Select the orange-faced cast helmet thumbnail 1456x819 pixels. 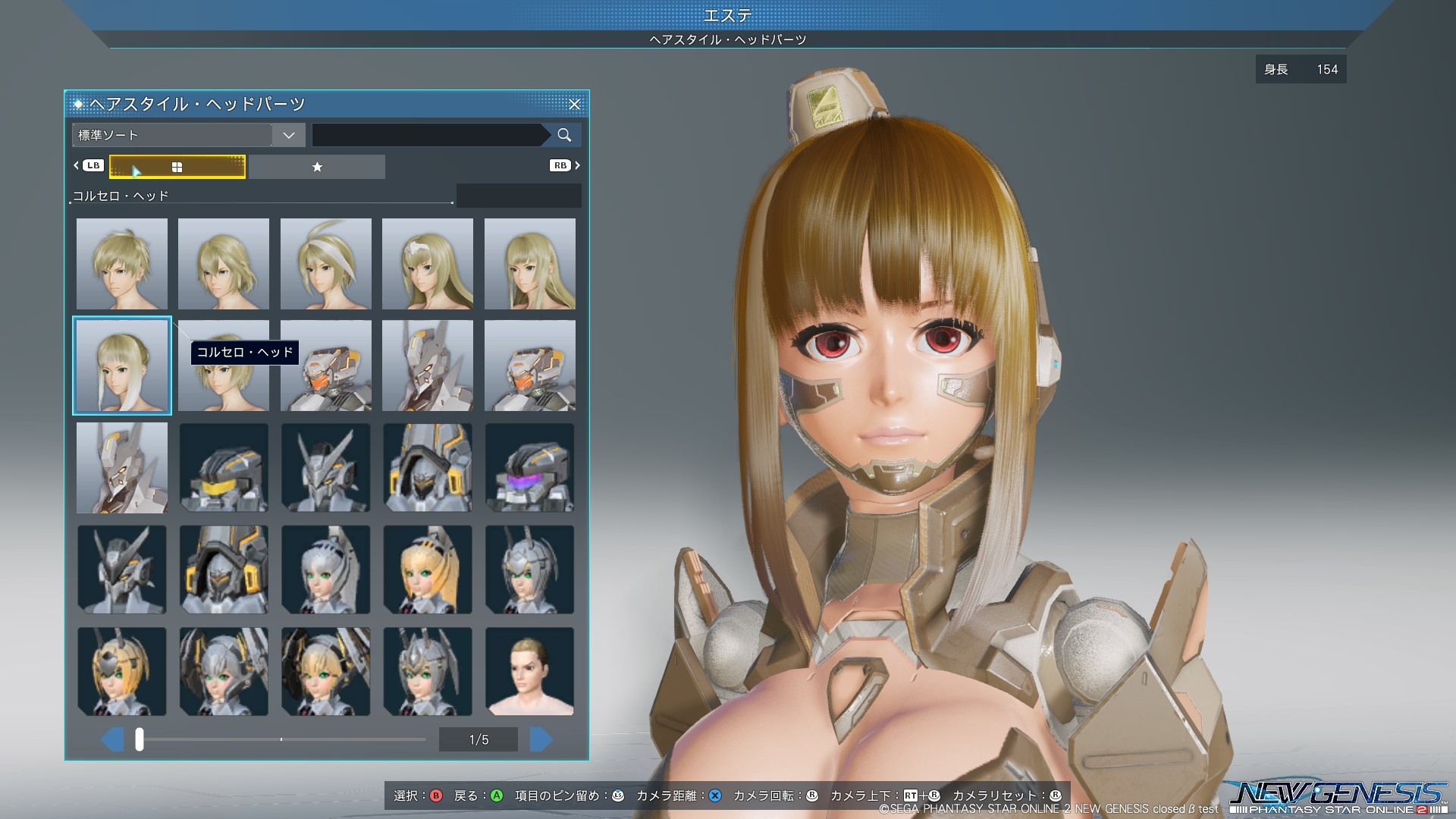click(x=326, y=366)
